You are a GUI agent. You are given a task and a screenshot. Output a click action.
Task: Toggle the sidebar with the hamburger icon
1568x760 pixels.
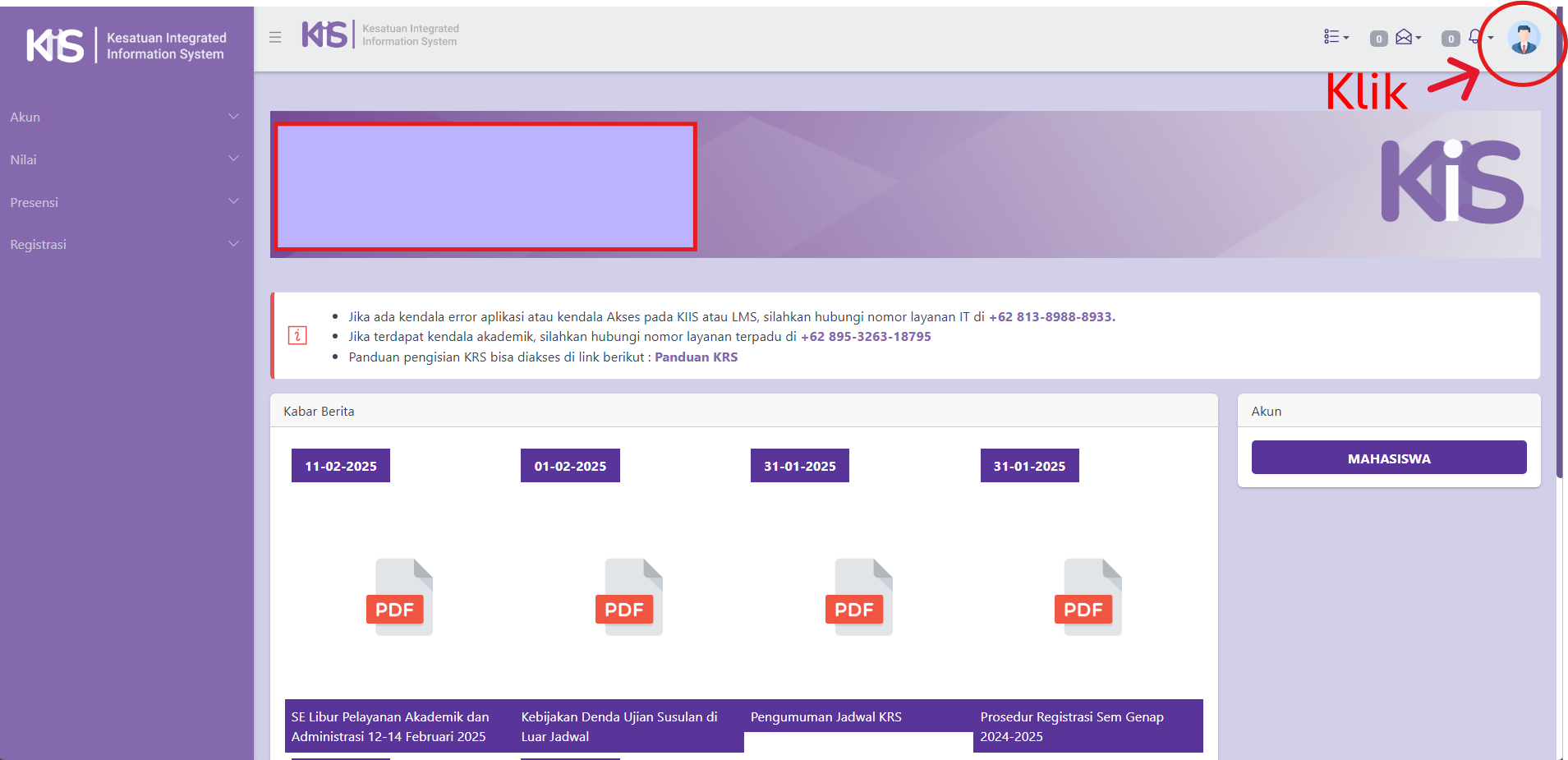pos(275,37)
